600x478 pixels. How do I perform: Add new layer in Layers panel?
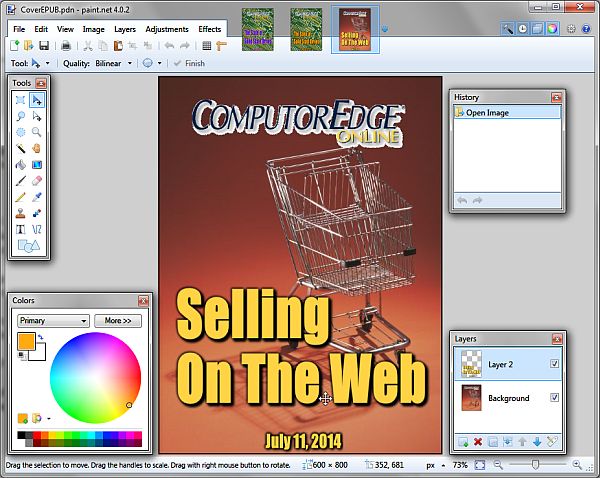click(x=463, y=442)
